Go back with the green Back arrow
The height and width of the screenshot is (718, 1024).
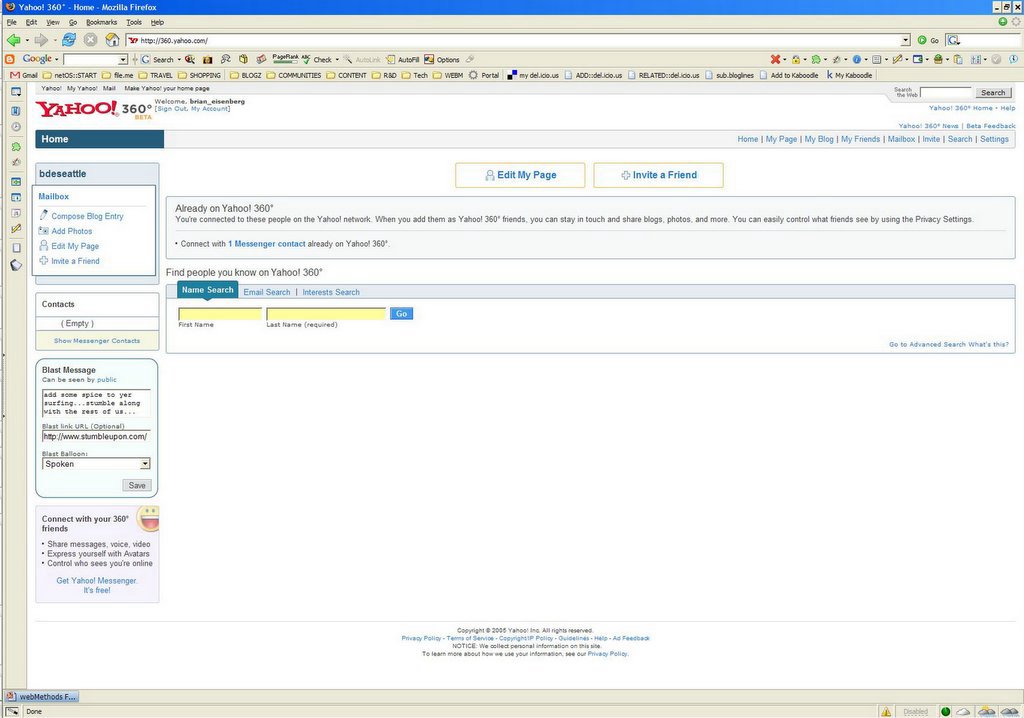point(12,41)
